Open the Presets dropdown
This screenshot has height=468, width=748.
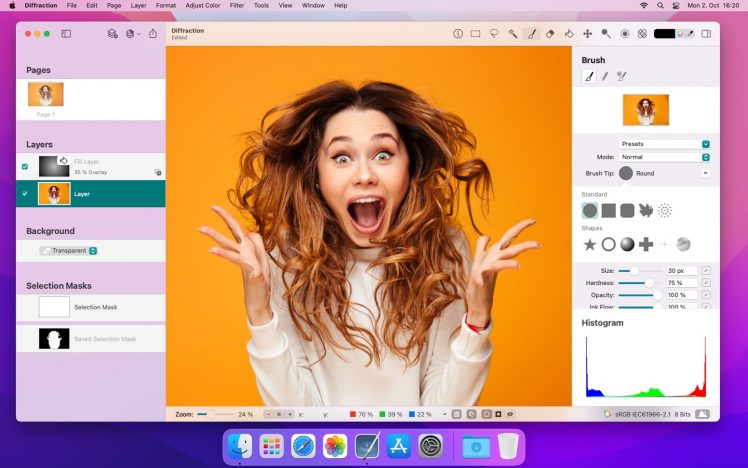[664, 144]
